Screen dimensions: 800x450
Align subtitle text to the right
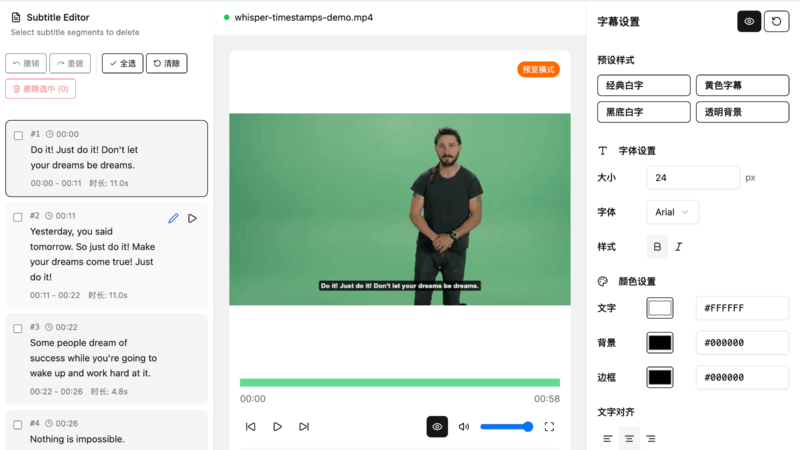[651, 439]
